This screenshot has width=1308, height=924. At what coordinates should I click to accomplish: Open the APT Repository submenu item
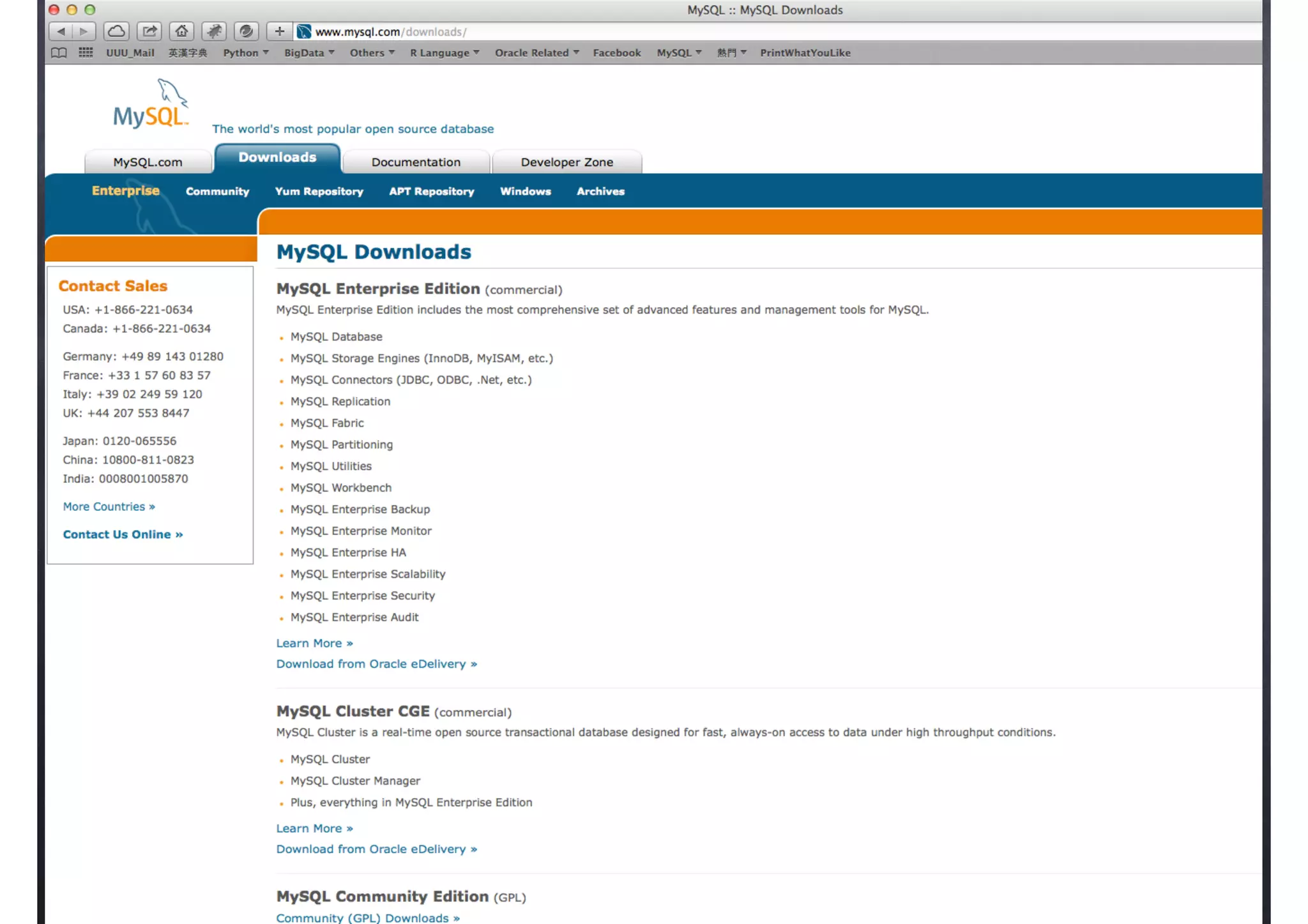coord(431,192)
